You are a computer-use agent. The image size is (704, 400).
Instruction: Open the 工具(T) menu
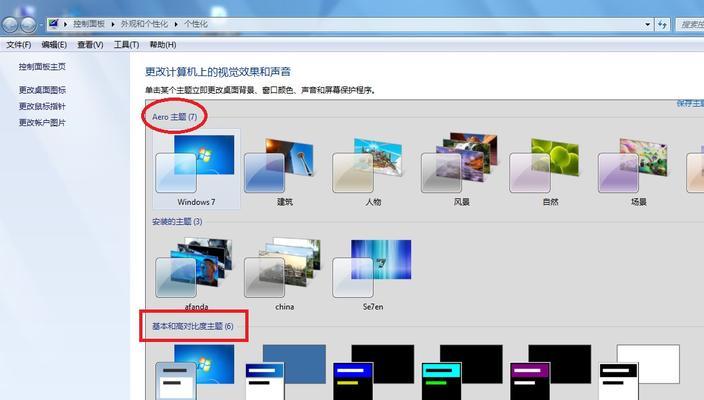tap(126, 45)
